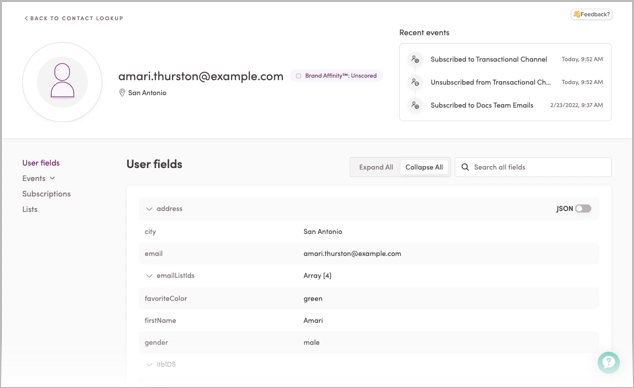Toggle the JSON switch for address
634x388 pixels.
(583, 209)
